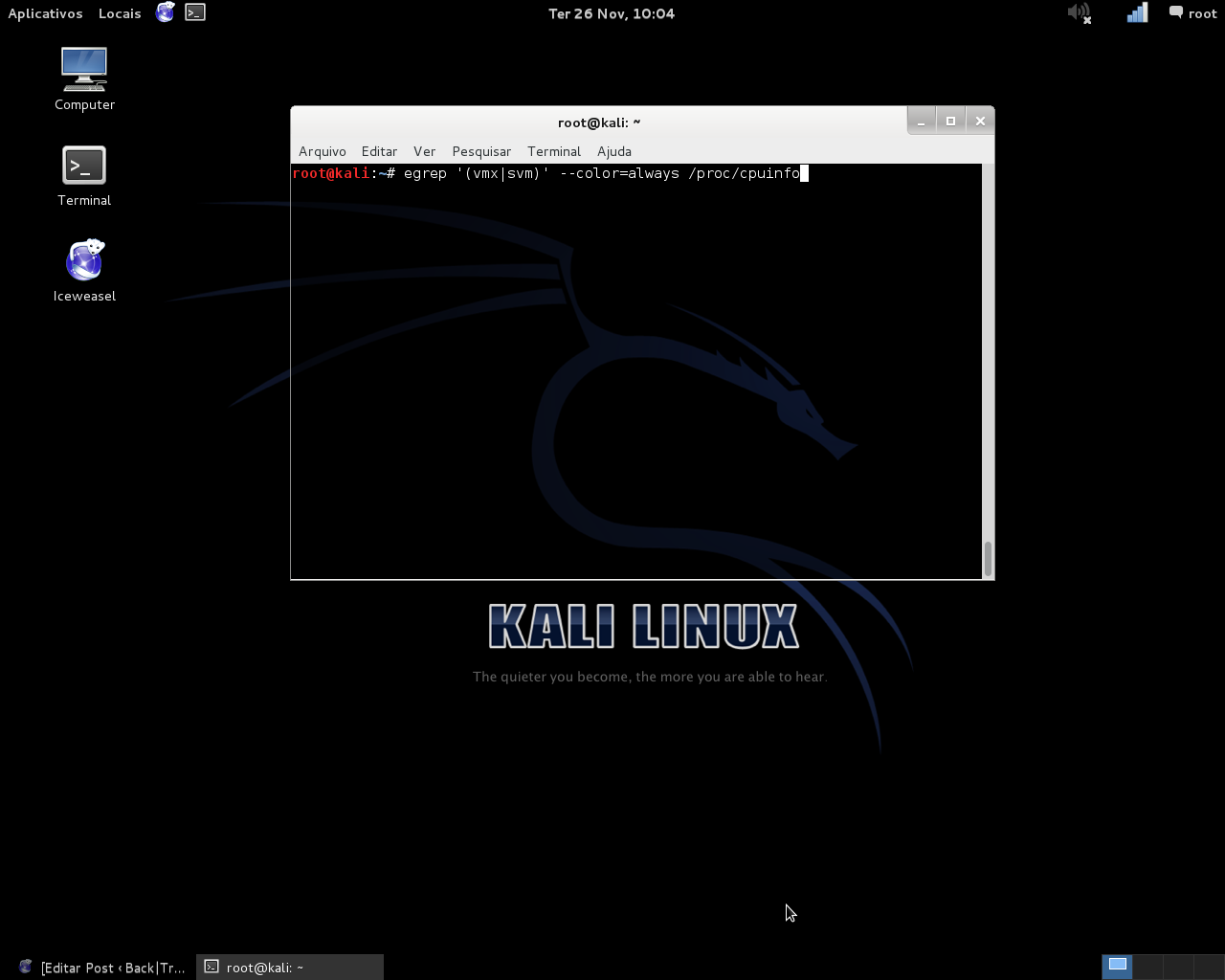
Task: Click the root@kali terminal title bar
Action: click(x=599, y=122)
